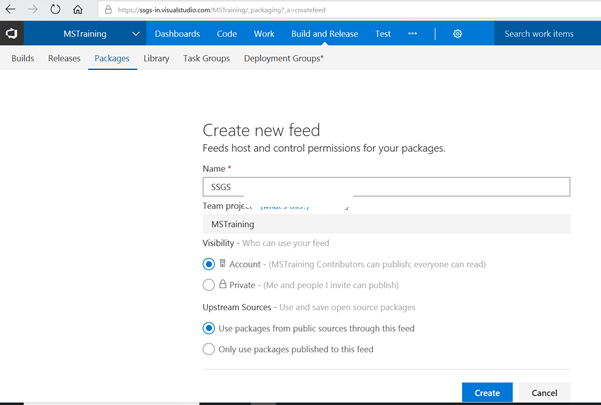Click the browser URL address bar
The image size is (601, 405).
point(349,10)
